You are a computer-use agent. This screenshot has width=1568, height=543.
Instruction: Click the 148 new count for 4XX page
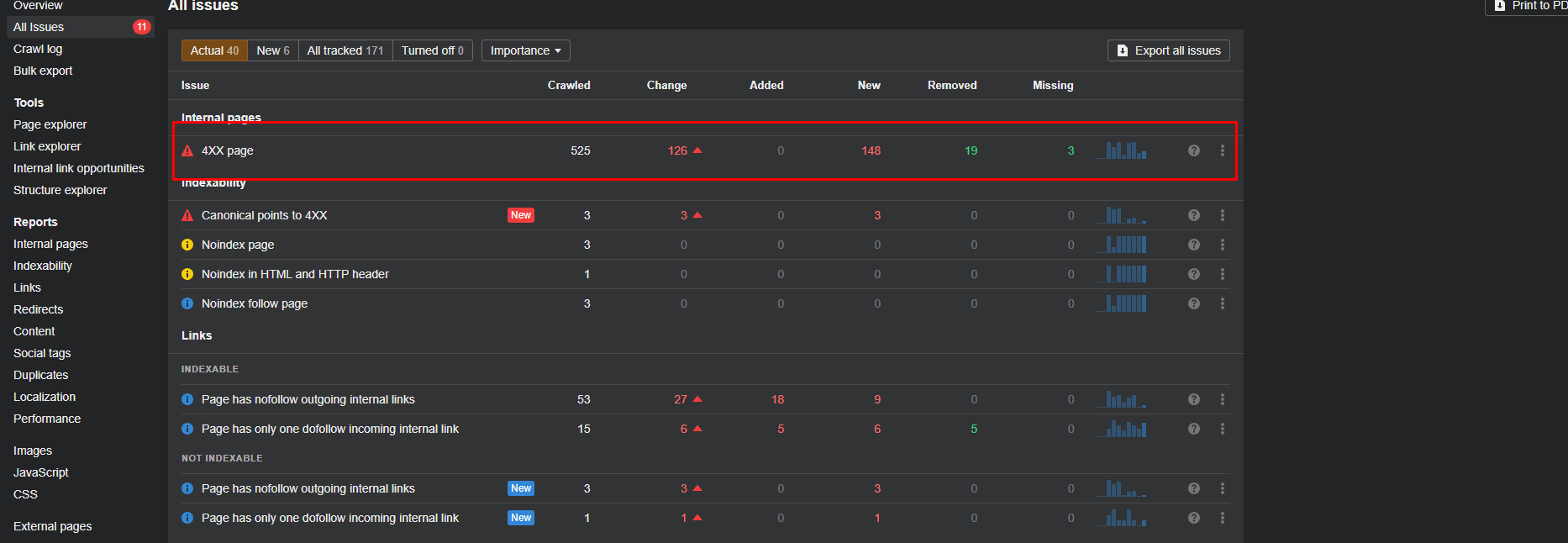click(871, 150)
